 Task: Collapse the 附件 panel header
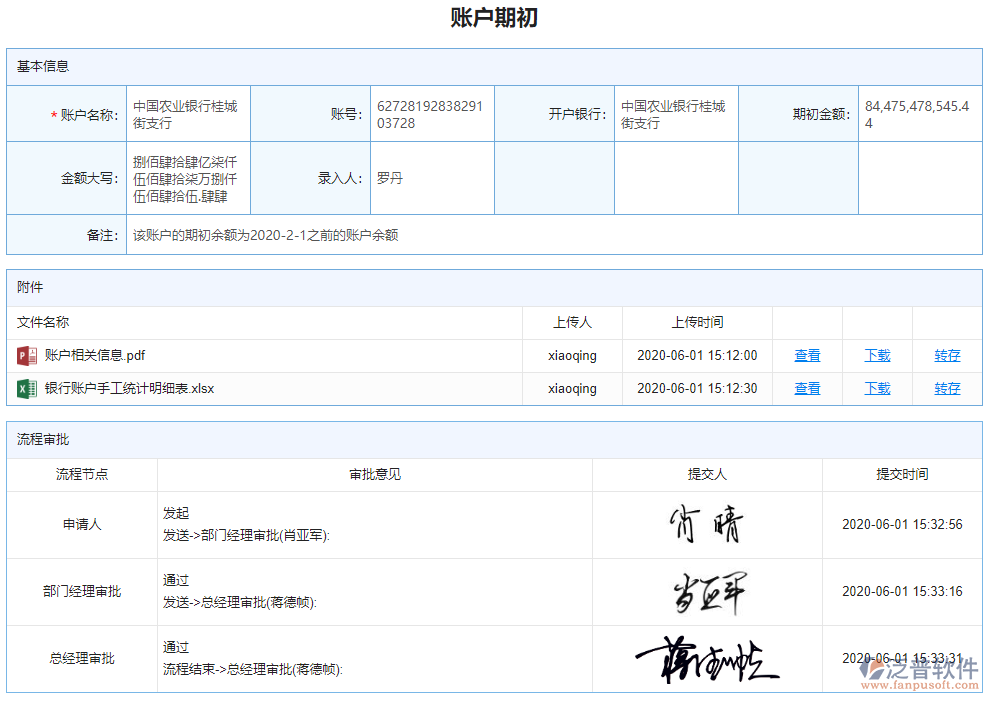tap(30, 287)
